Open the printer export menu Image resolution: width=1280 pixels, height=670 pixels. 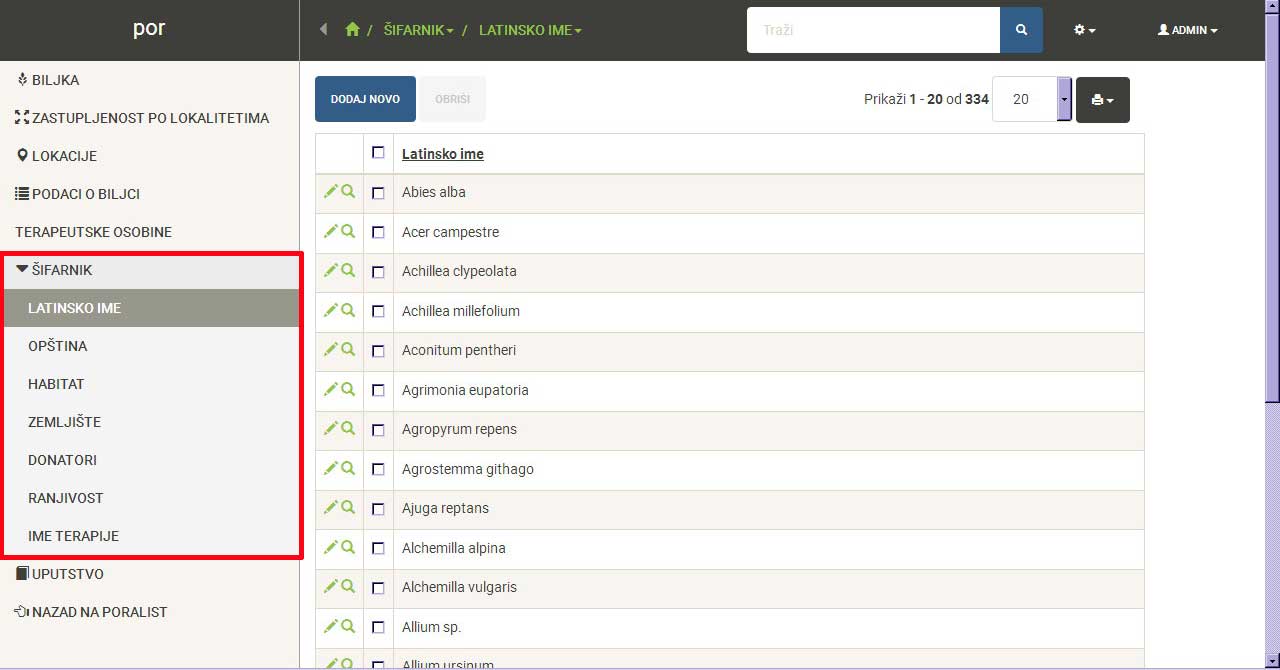1102,100
